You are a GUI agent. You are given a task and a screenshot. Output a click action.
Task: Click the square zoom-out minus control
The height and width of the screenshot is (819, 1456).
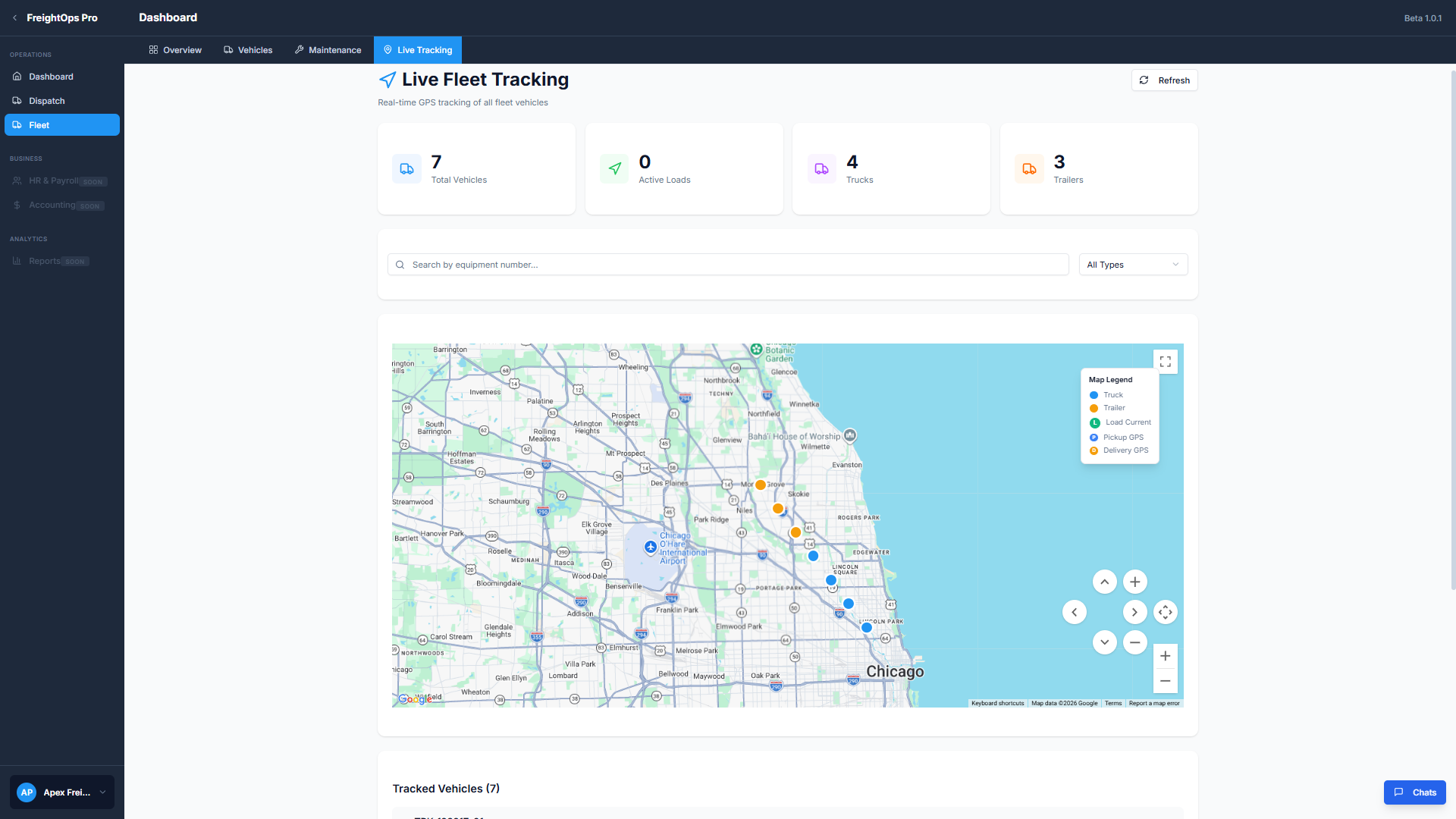pyautogui.click(x=1165, y=681)
